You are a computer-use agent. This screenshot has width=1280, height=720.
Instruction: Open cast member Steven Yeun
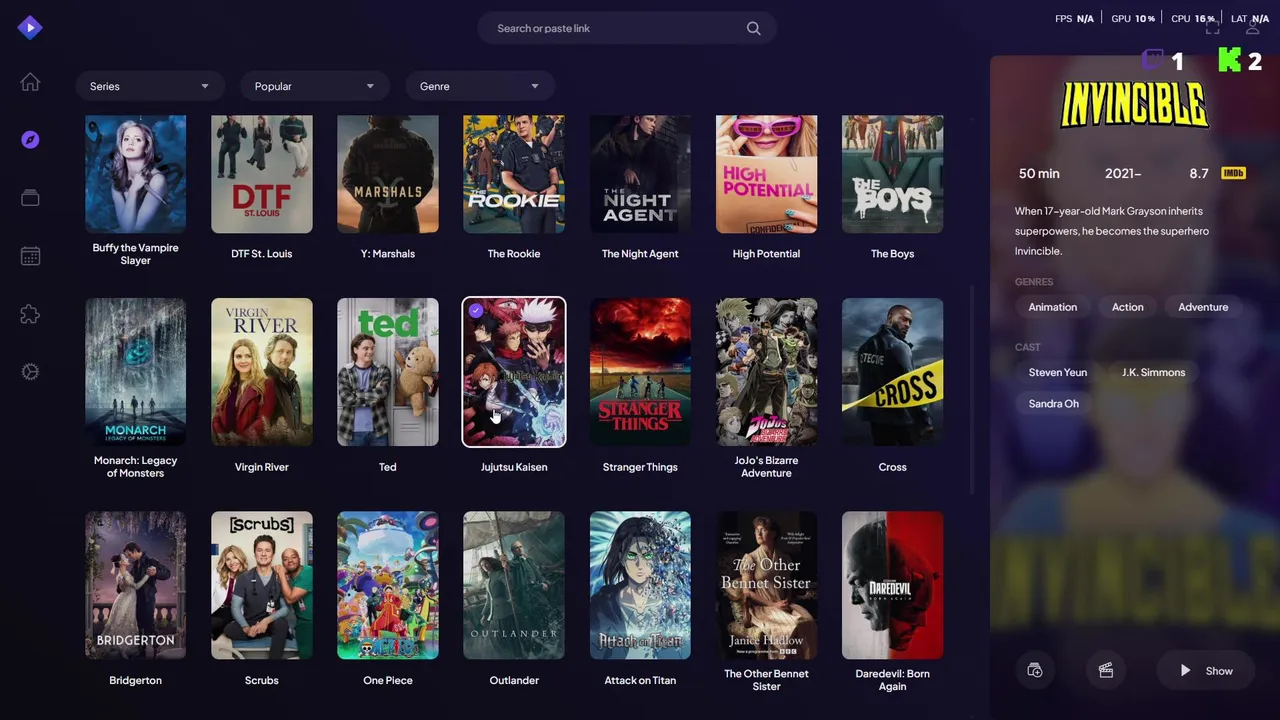(x=1058, y=372)
